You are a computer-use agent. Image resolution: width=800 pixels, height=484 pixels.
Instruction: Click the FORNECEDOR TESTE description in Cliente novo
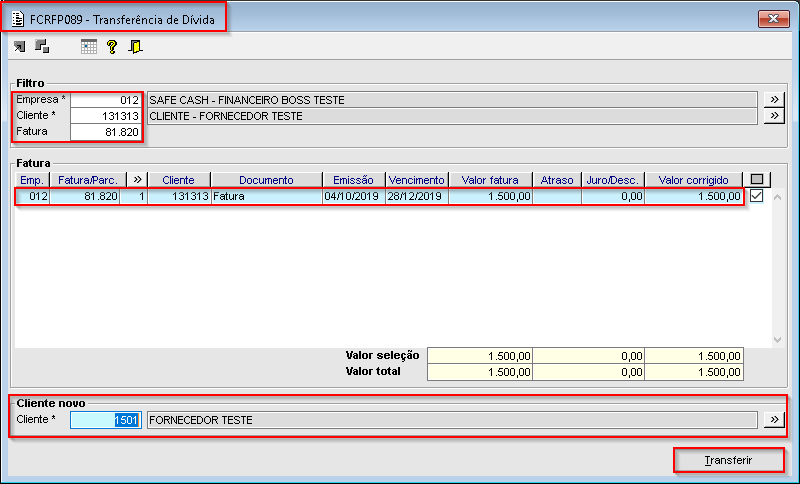tap(452, 420)
